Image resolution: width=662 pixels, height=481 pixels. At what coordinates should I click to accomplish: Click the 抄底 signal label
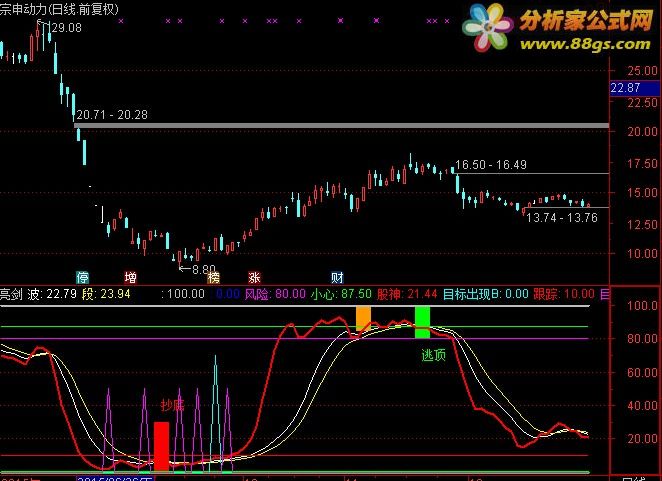pyautogui.click(x=173, y=405)
